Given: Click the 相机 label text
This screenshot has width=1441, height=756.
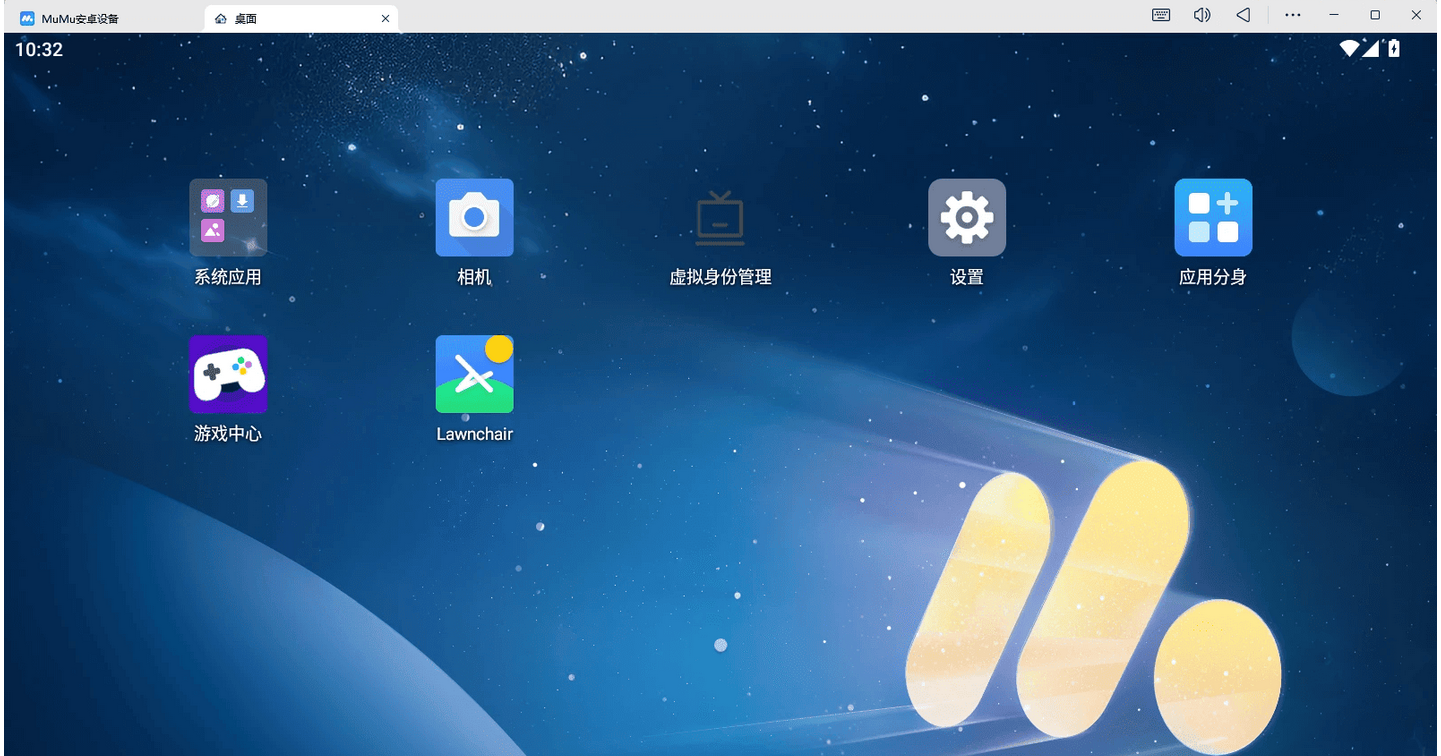Looking at the screenshot, I should pyautogui.click(x=474, y=277).
